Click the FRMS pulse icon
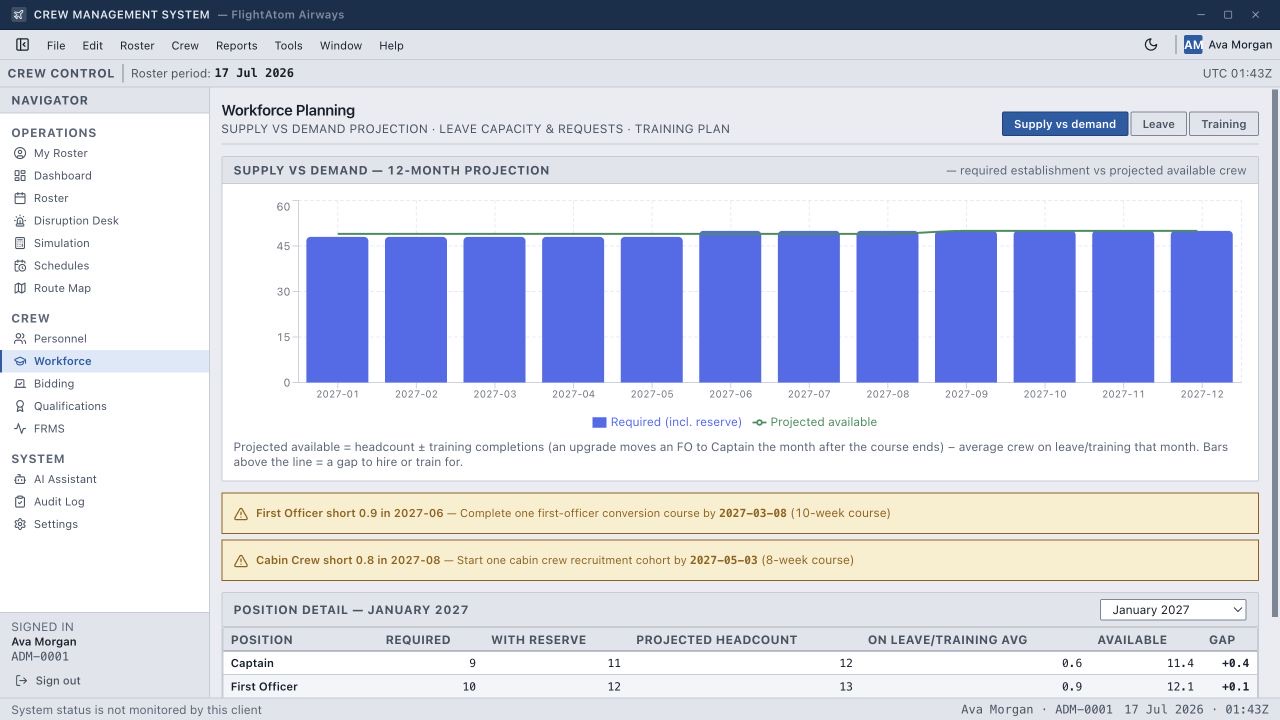The image size is (1280, 720). click(x=20, y=429)
